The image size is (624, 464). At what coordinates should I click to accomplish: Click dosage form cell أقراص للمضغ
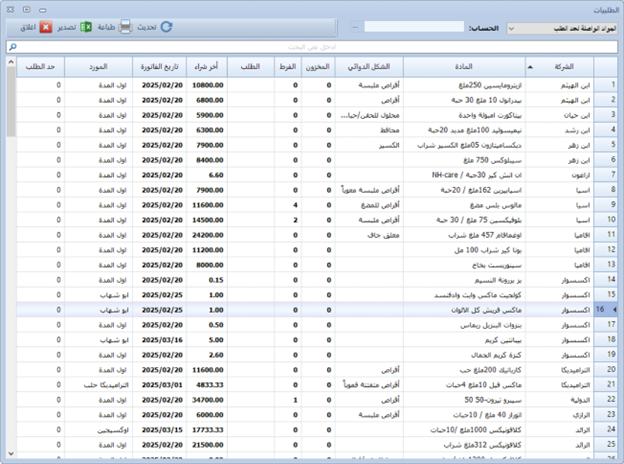369,205
